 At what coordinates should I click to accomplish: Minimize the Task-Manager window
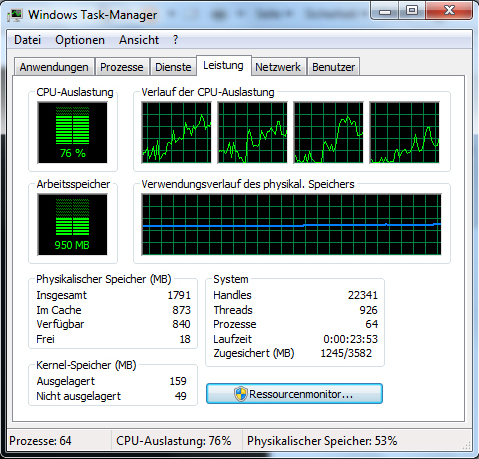coord(385,12)
